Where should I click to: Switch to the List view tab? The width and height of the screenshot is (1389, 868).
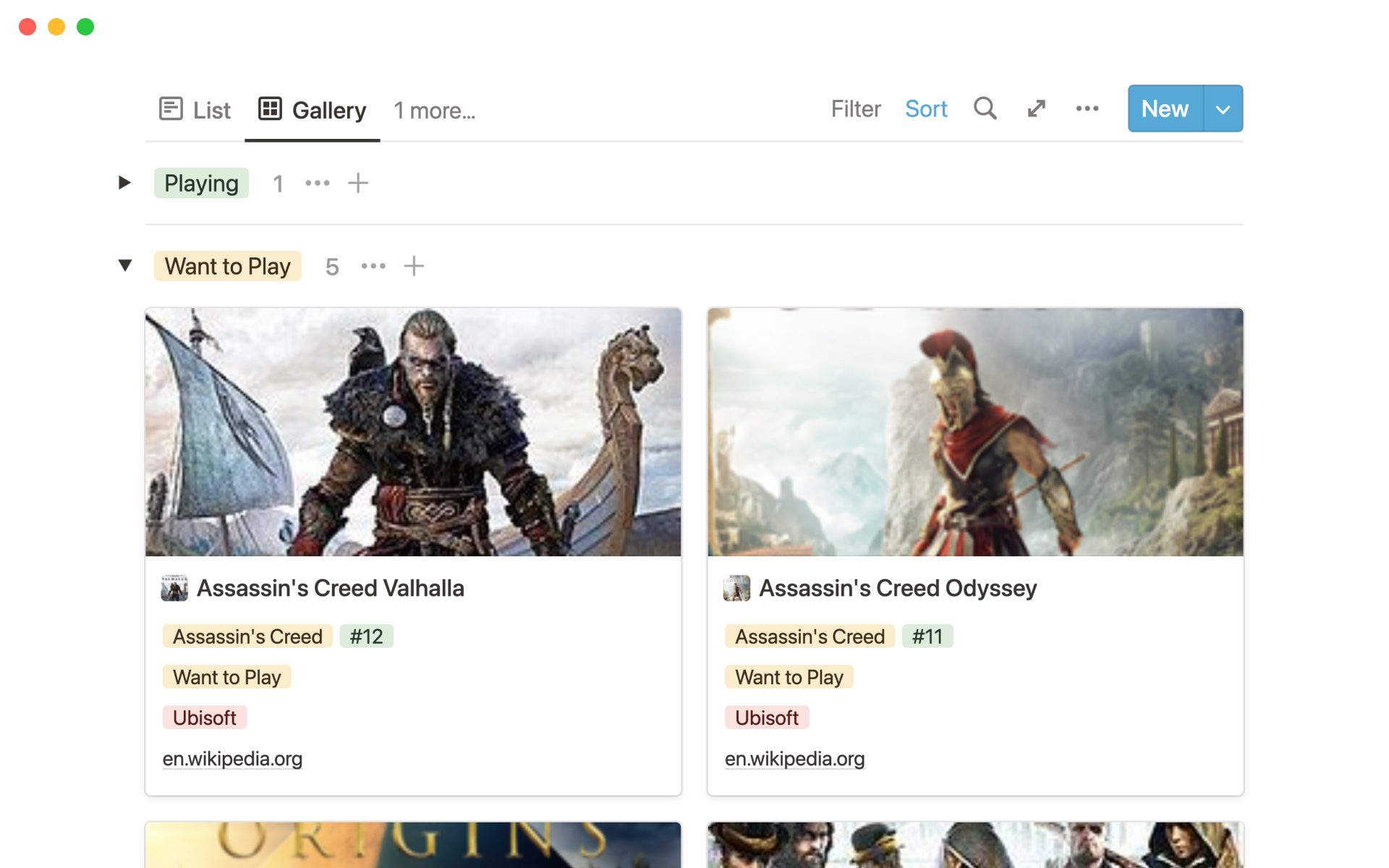point(195,110)
